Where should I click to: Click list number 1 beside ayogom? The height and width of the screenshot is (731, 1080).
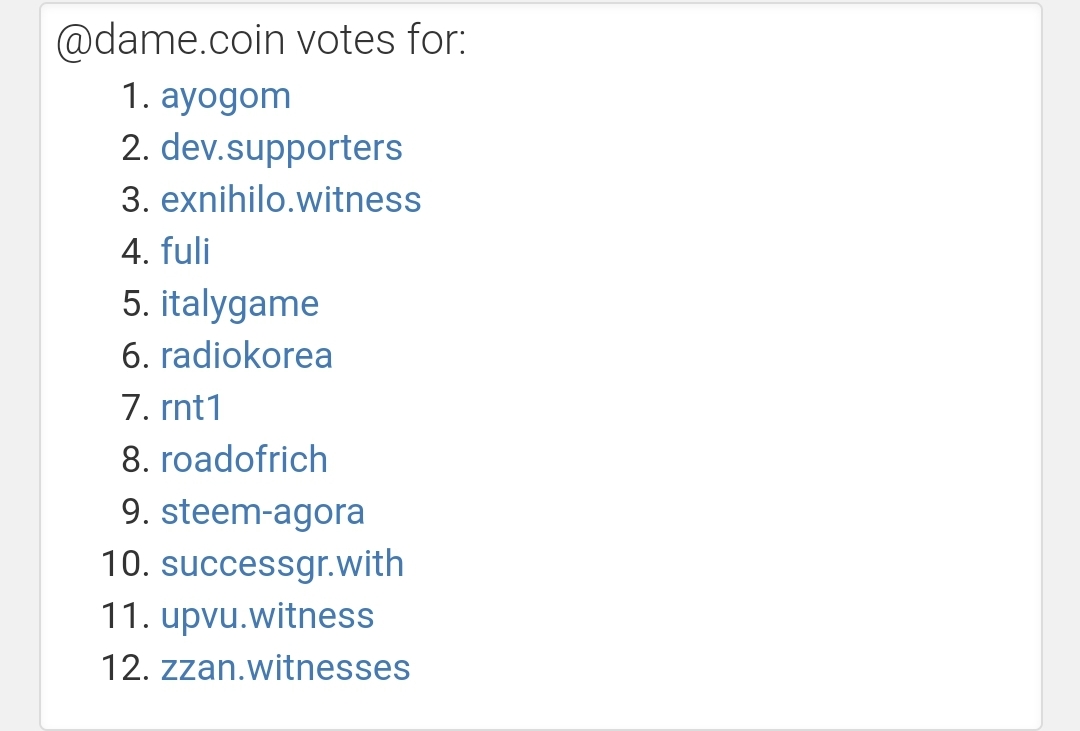point(136,96)
